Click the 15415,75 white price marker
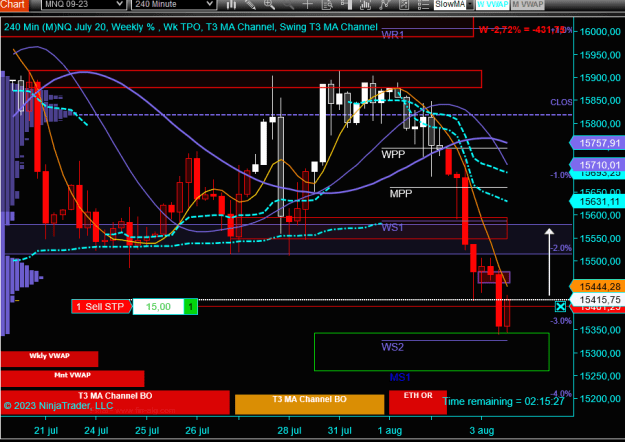Viewport: 625px width, 442px height. [597, 299]
